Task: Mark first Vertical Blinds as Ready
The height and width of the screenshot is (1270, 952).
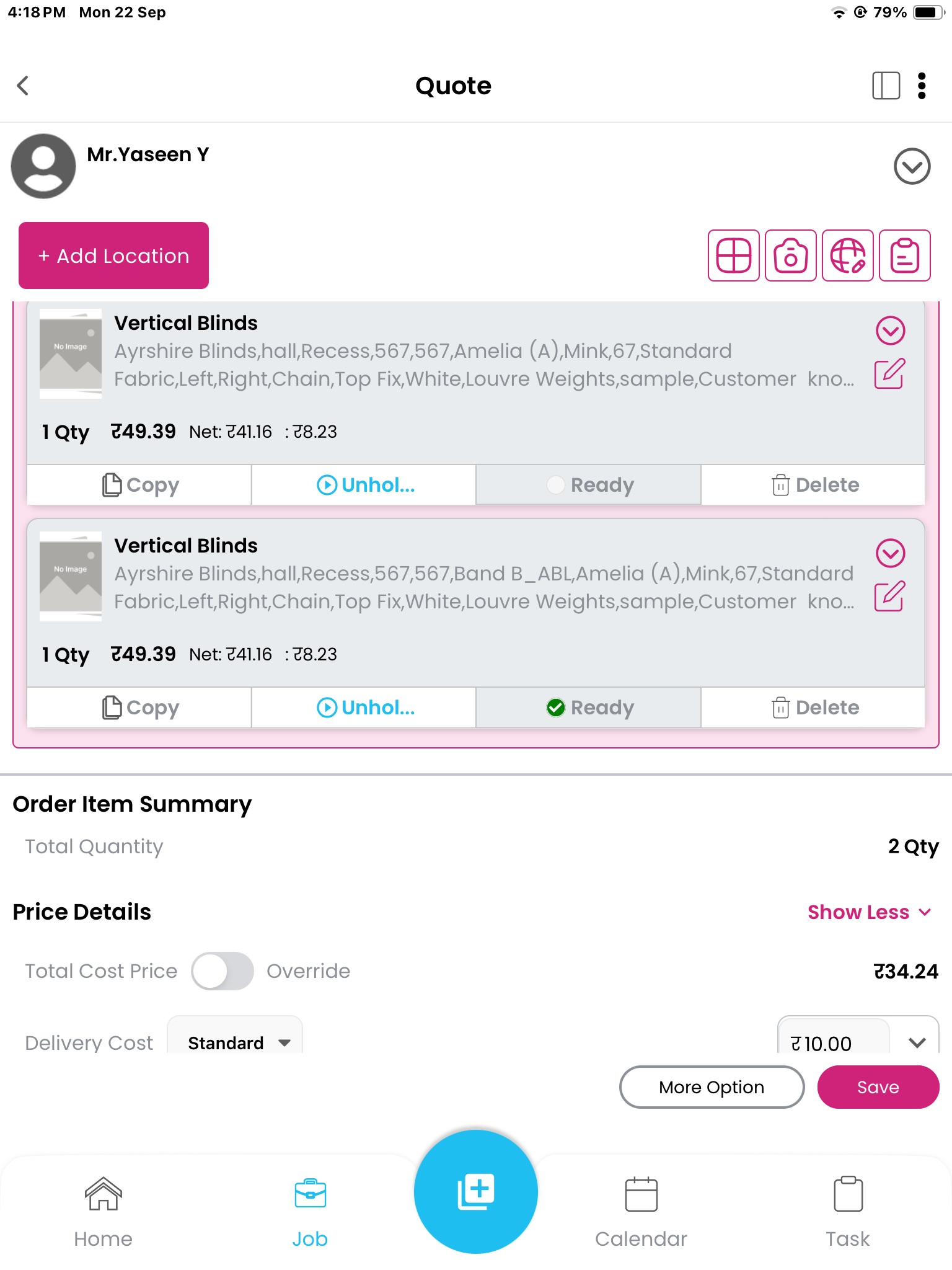Action: (589, 485)
